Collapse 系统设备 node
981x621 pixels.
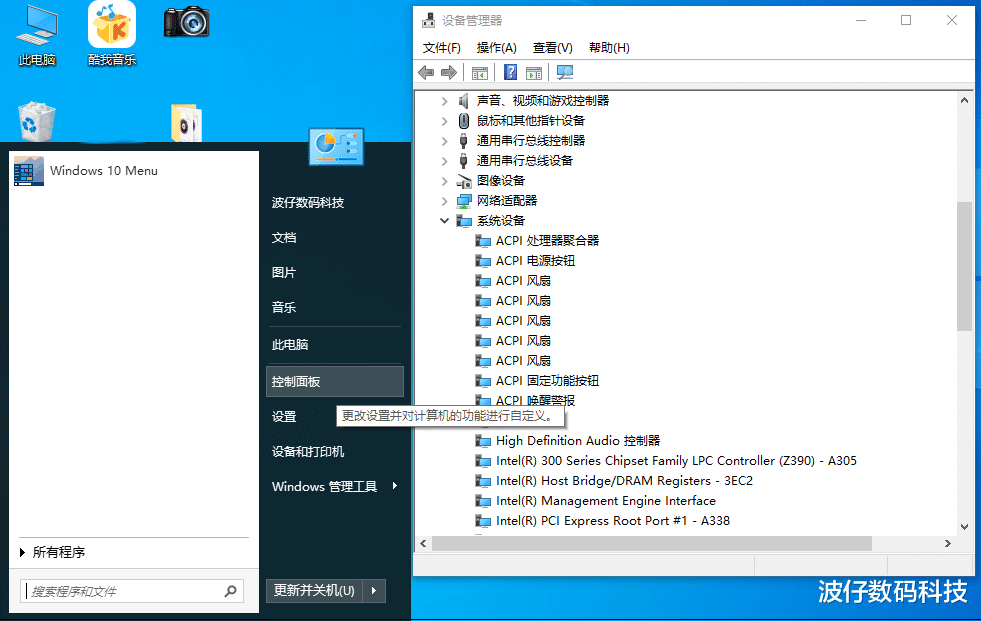[x=444, y=221]
